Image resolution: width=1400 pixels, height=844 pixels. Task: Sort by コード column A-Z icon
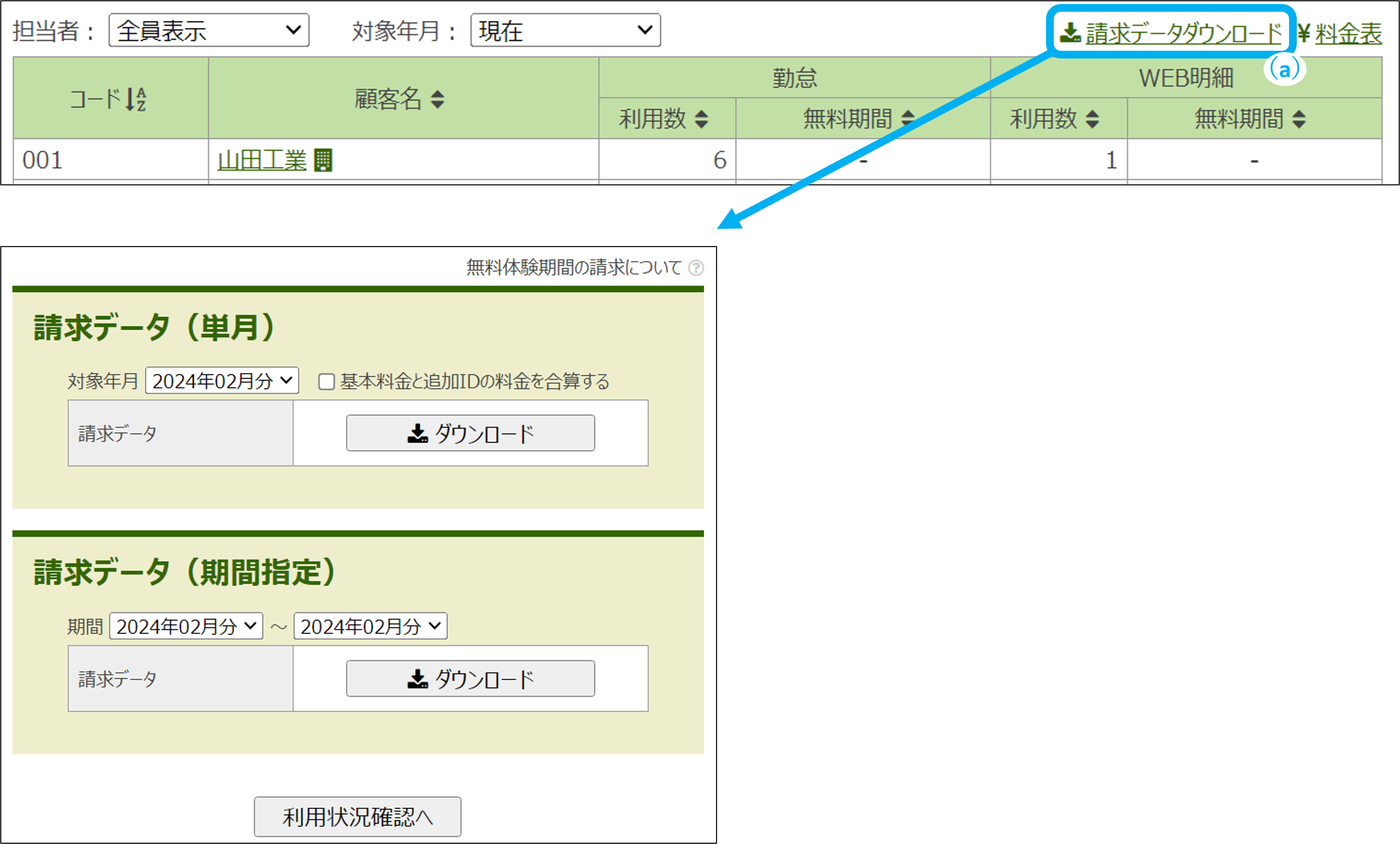[x=136, y=100]
